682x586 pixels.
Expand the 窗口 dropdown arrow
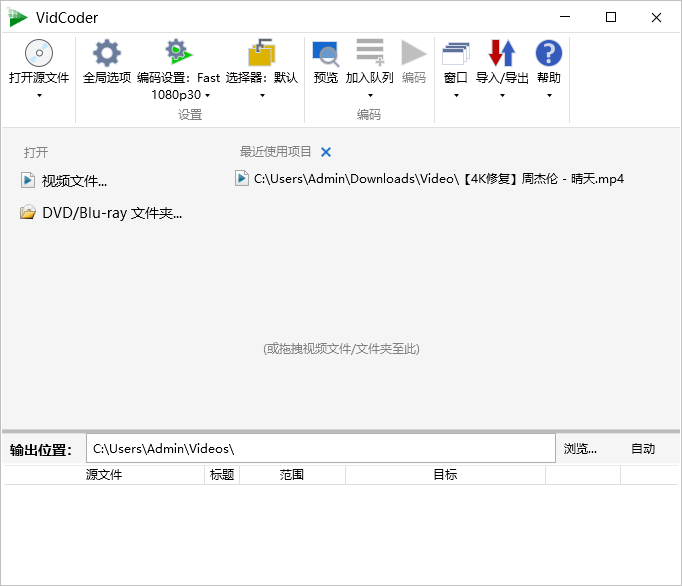pos(456,95)
